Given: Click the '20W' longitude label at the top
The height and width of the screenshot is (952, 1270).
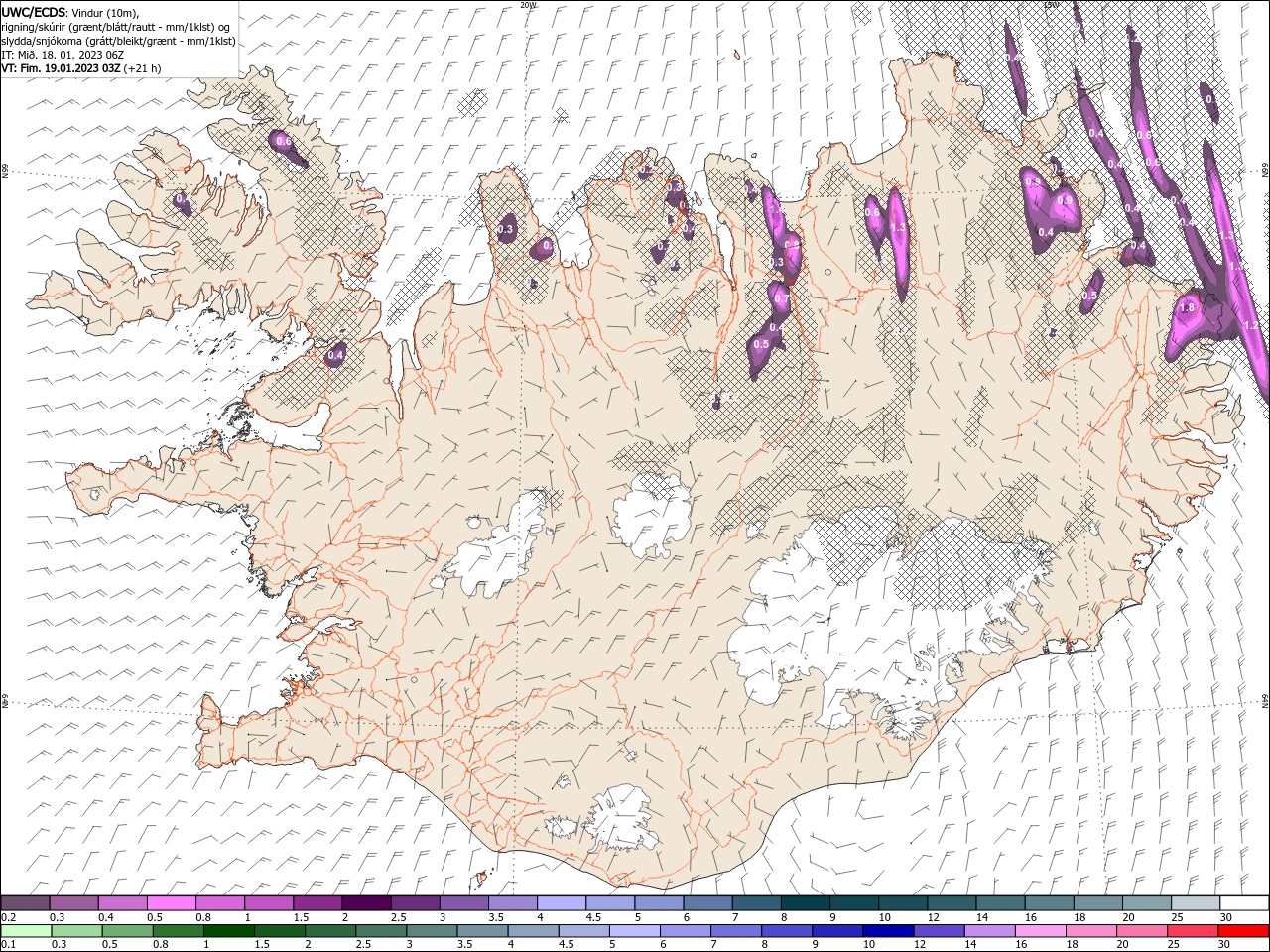Looking at the screenshot, I should pos(528,5).
